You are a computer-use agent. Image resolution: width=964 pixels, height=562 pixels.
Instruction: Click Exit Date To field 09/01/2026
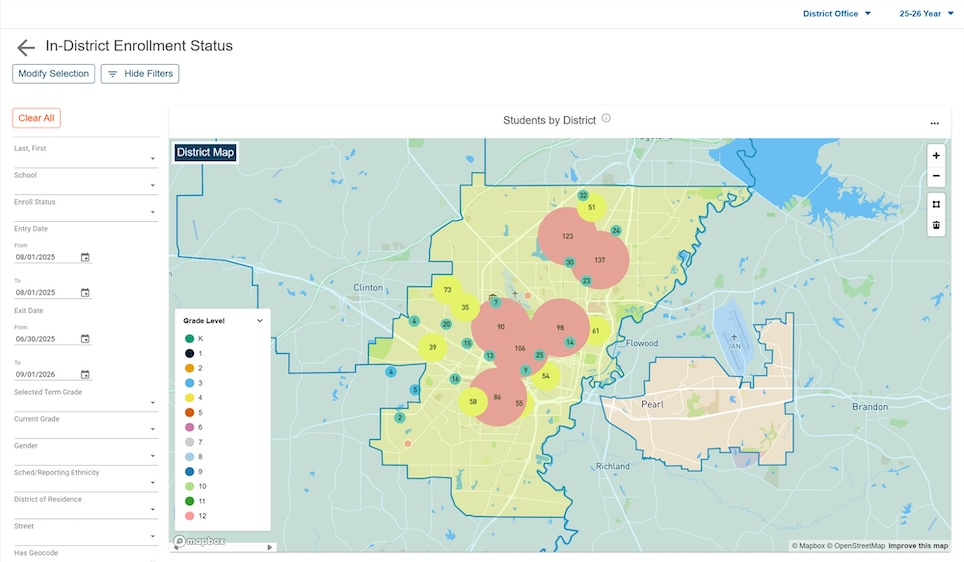point(46,374)
